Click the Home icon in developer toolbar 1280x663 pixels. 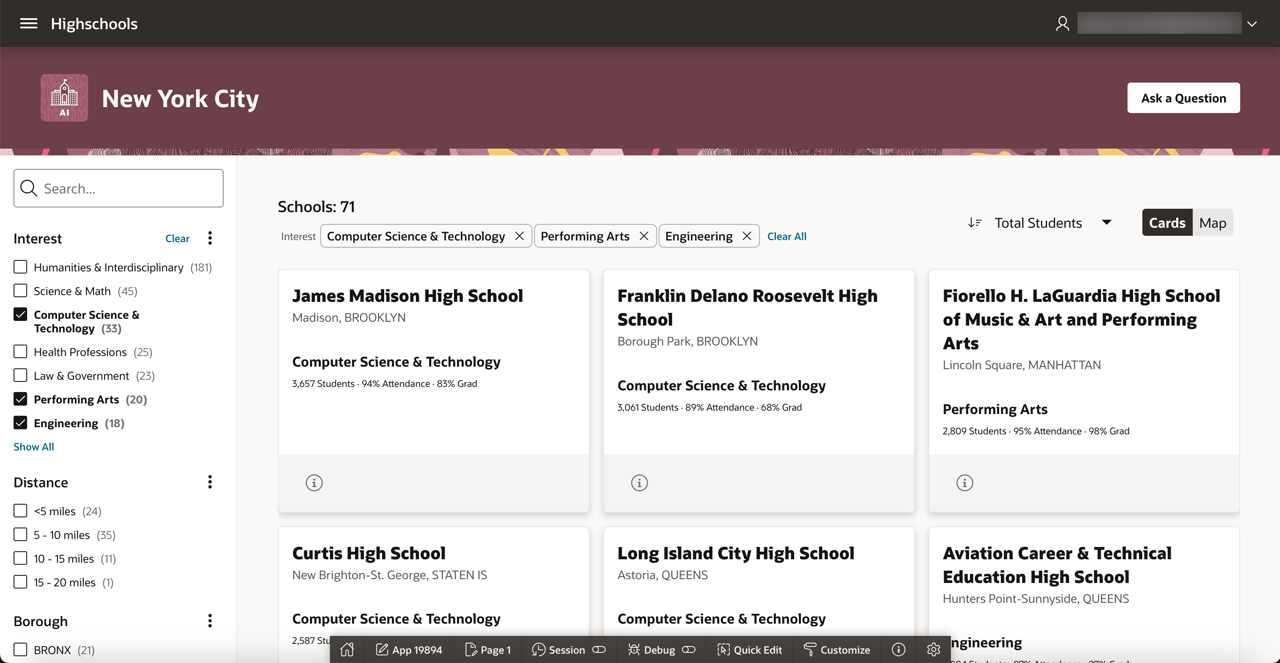pyautogui.click(x=347, y=650)
